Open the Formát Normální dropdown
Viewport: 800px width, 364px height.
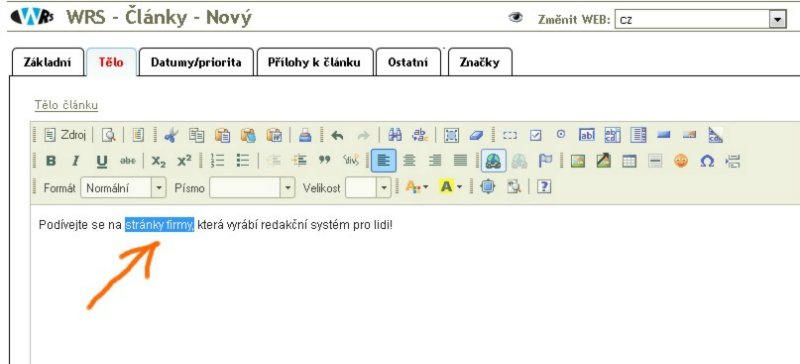(123, 188)
